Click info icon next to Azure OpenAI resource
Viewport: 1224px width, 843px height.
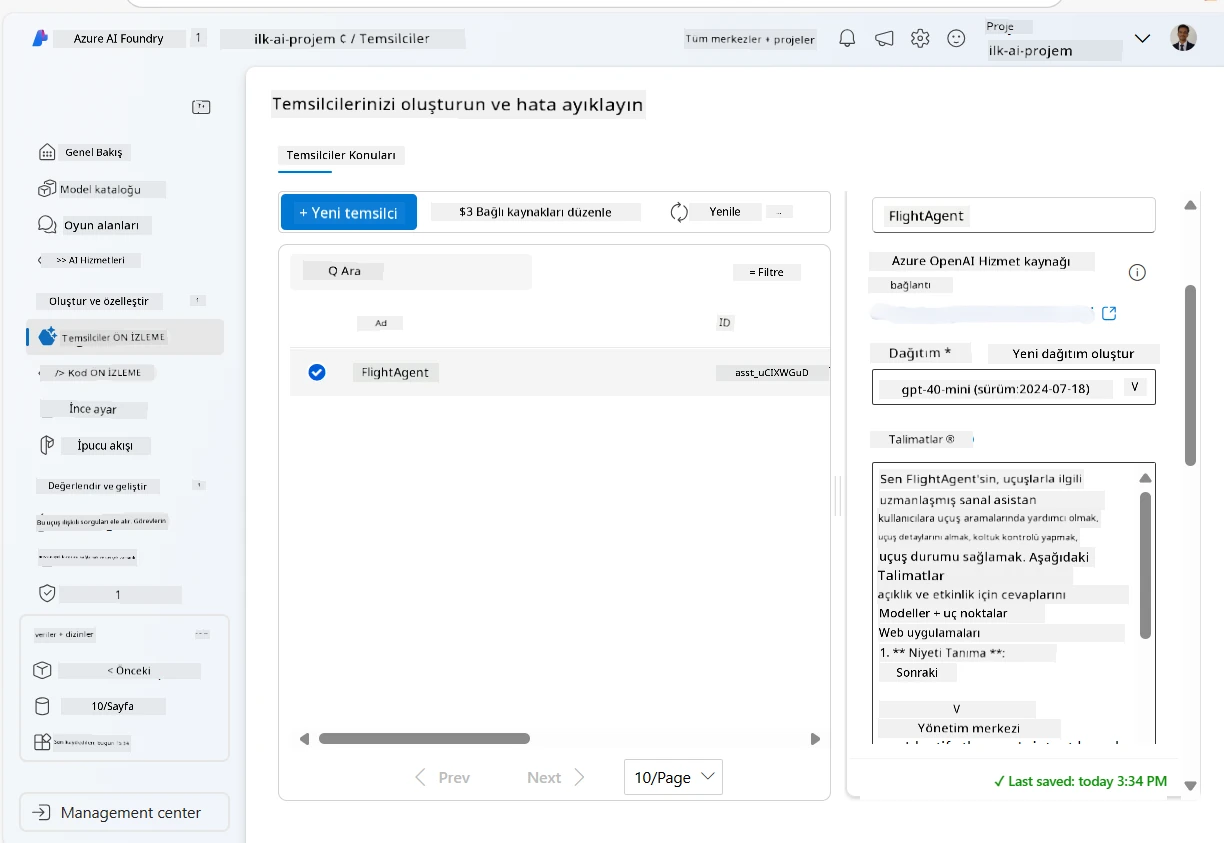coord(1137,272)
